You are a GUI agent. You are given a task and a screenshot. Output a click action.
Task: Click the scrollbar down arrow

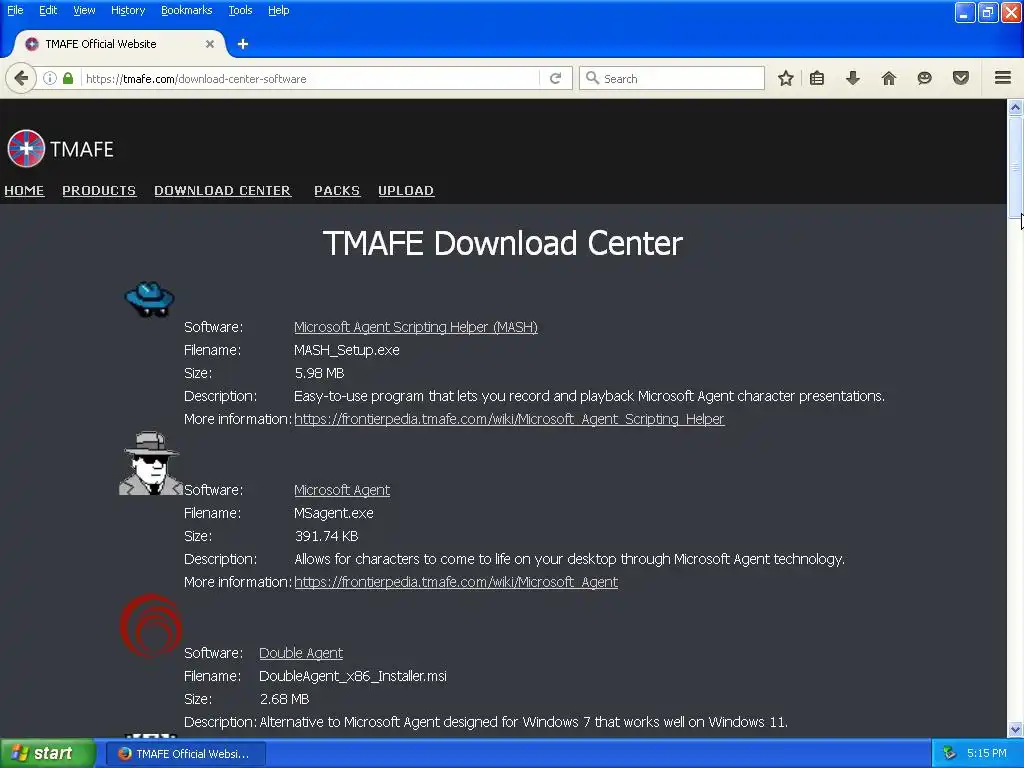(x=1016, y=729)
